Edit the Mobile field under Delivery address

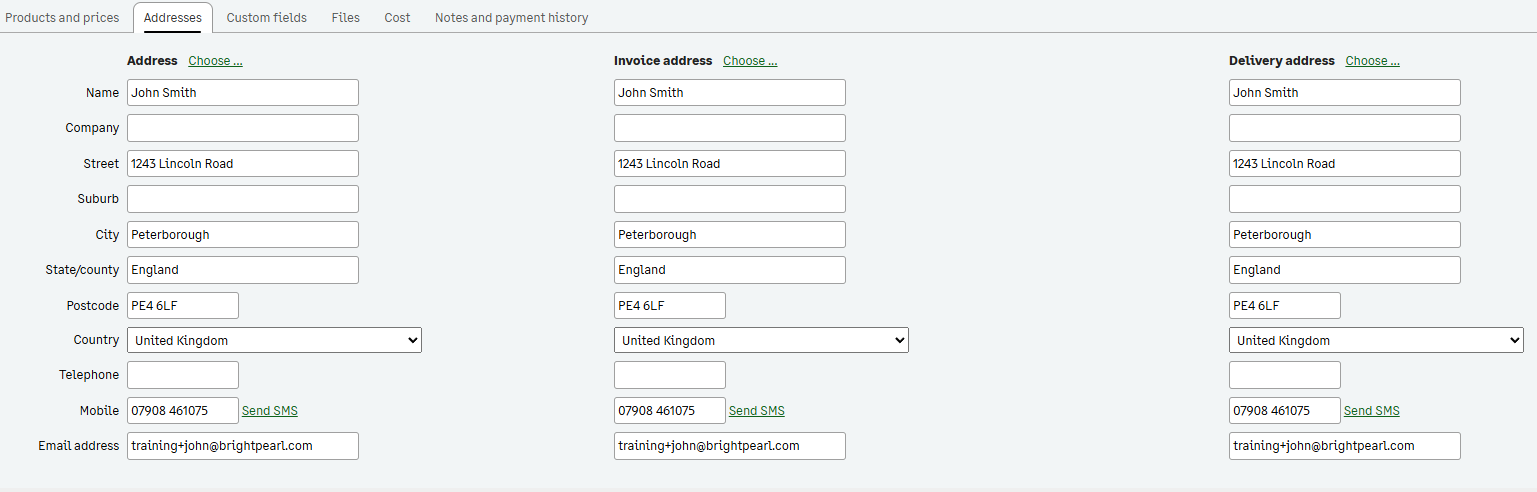(1285, 411)
